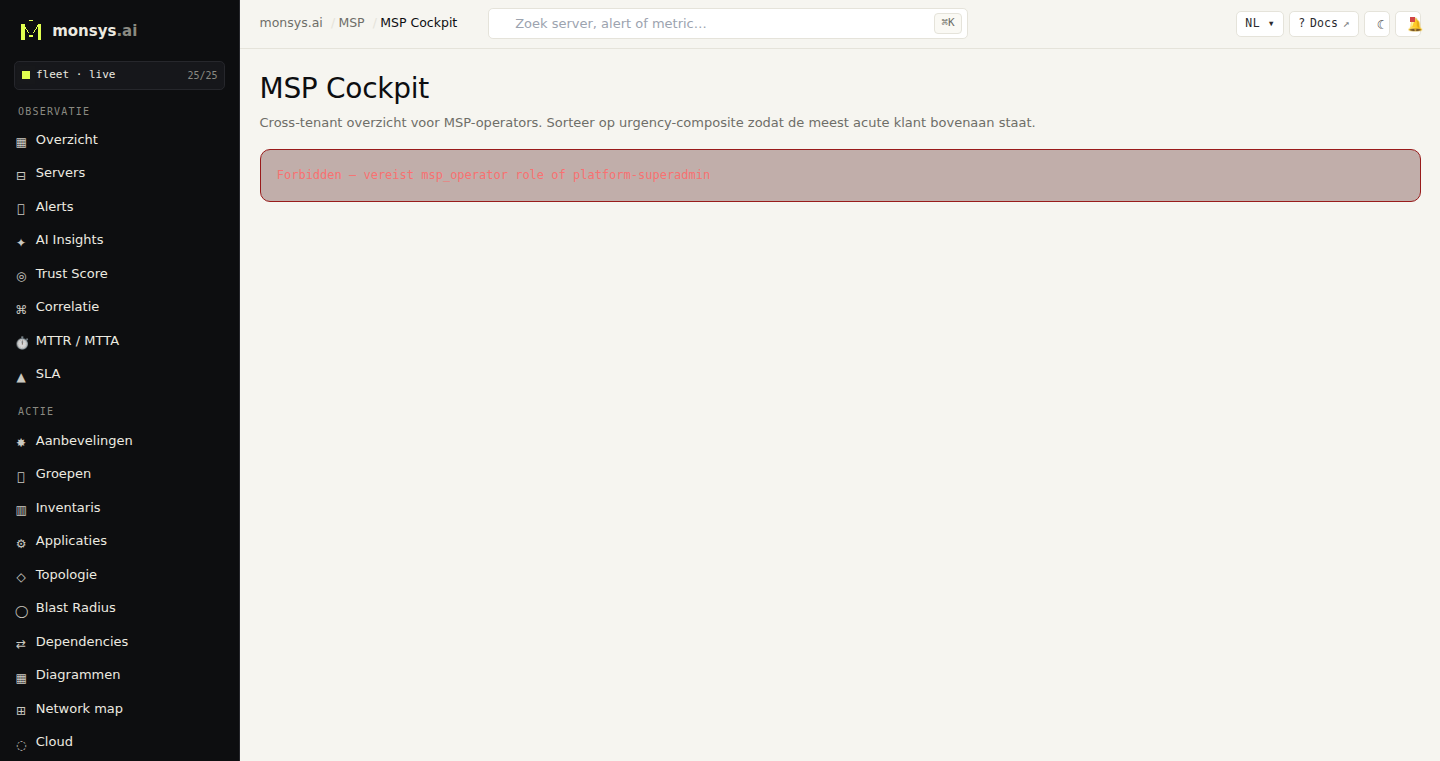Click the Network map grid icon
1440x761 pixels.
tap(22, 710)
